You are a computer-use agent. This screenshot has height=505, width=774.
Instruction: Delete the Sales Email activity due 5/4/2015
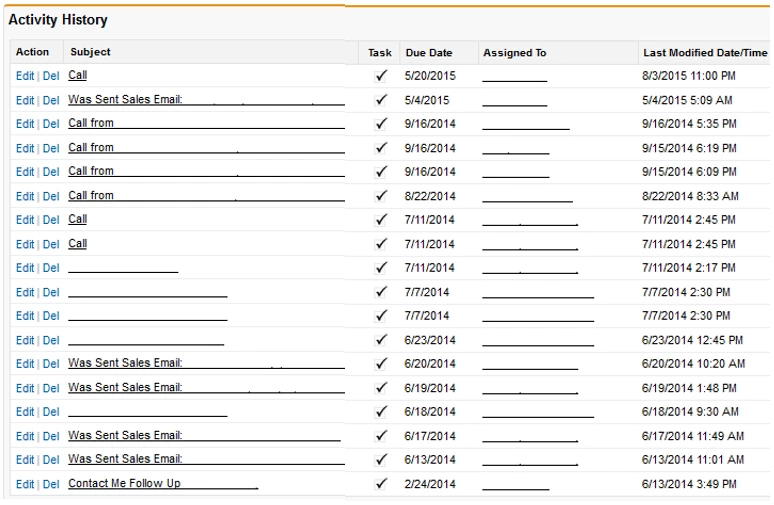click(x=51, y=100)
